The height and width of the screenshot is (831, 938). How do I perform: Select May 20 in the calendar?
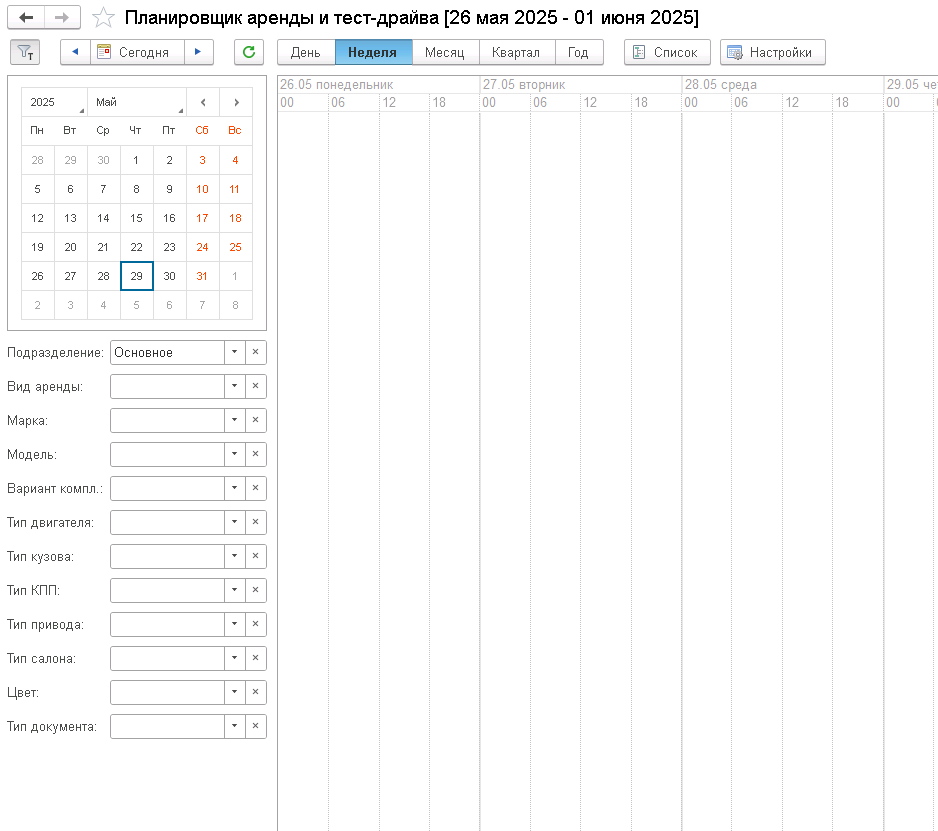pyautogui.click(x=71, y=247)
